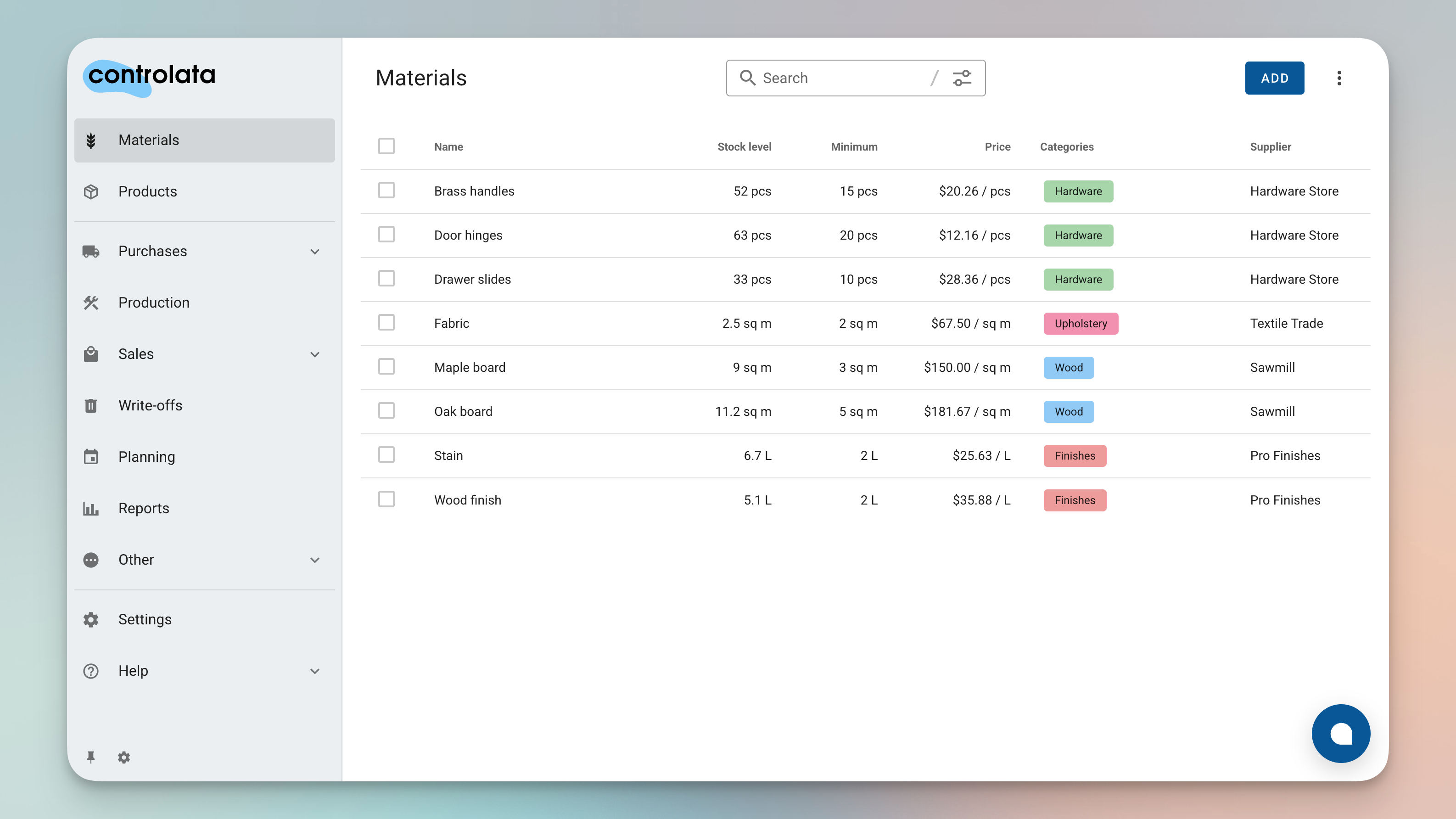Click the Production tools icon
The height and width of the screenshot is (819, 1456).
pyautogui.click(x=91, y=303)
